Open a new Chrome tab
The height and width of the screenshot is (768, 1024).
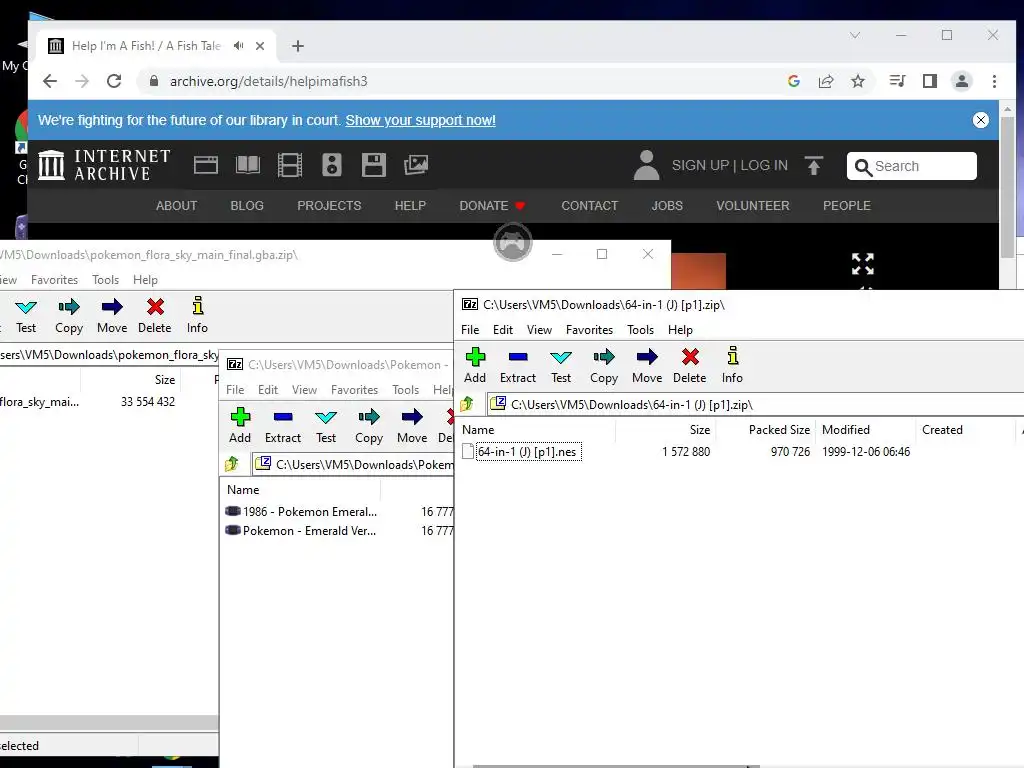click(x=298, y=46)
